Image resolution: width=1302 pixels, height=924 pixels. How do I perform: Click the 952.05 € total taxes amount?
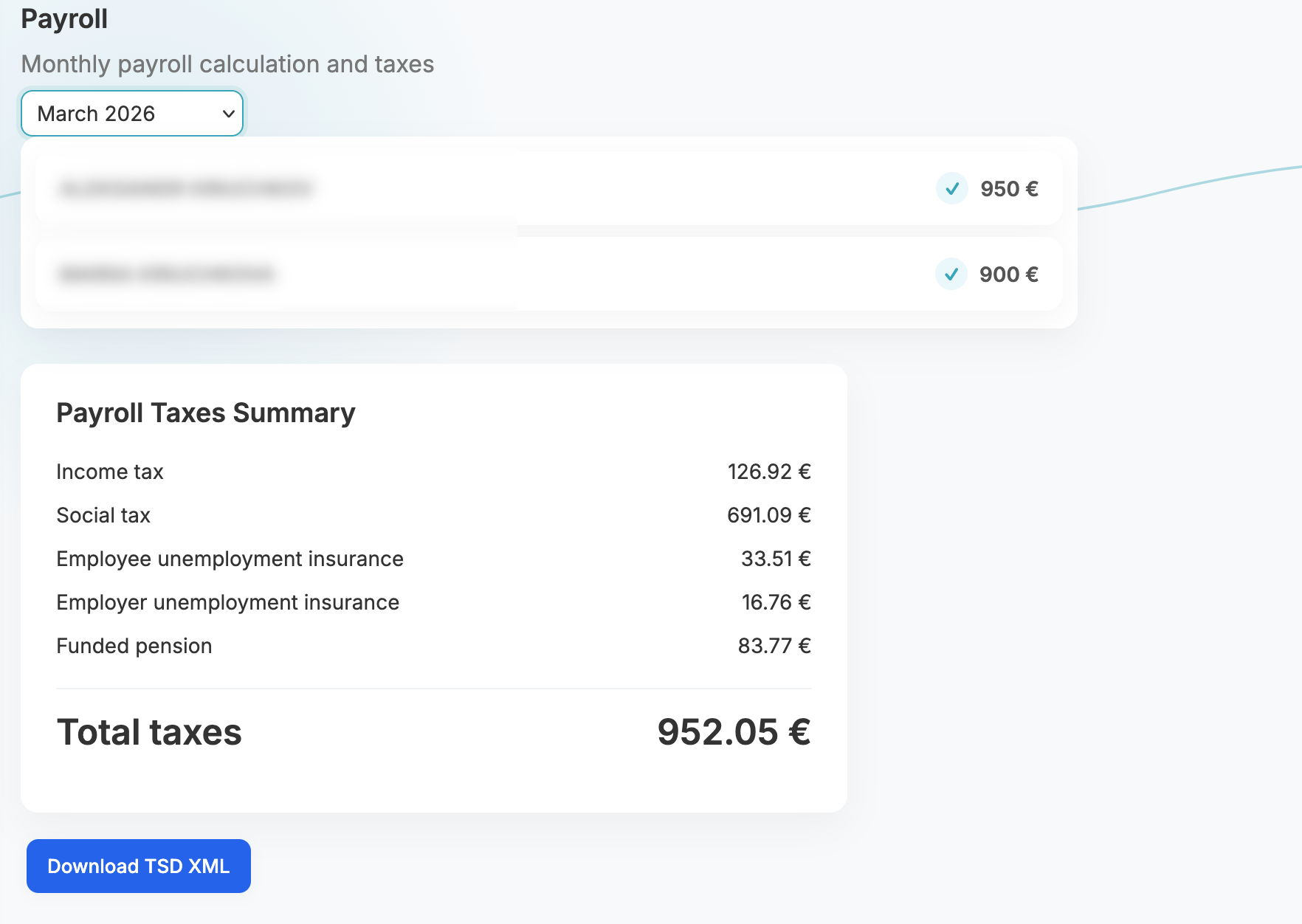tap(734, 732)
